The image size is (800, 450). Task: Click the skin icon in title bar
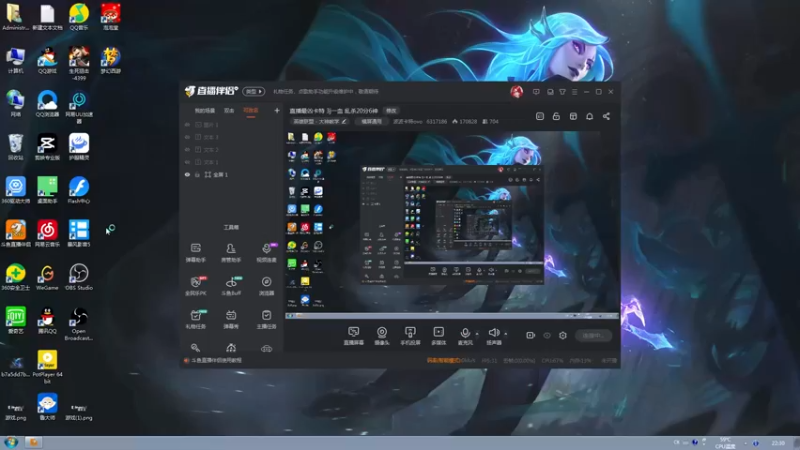tap(562, 92)
